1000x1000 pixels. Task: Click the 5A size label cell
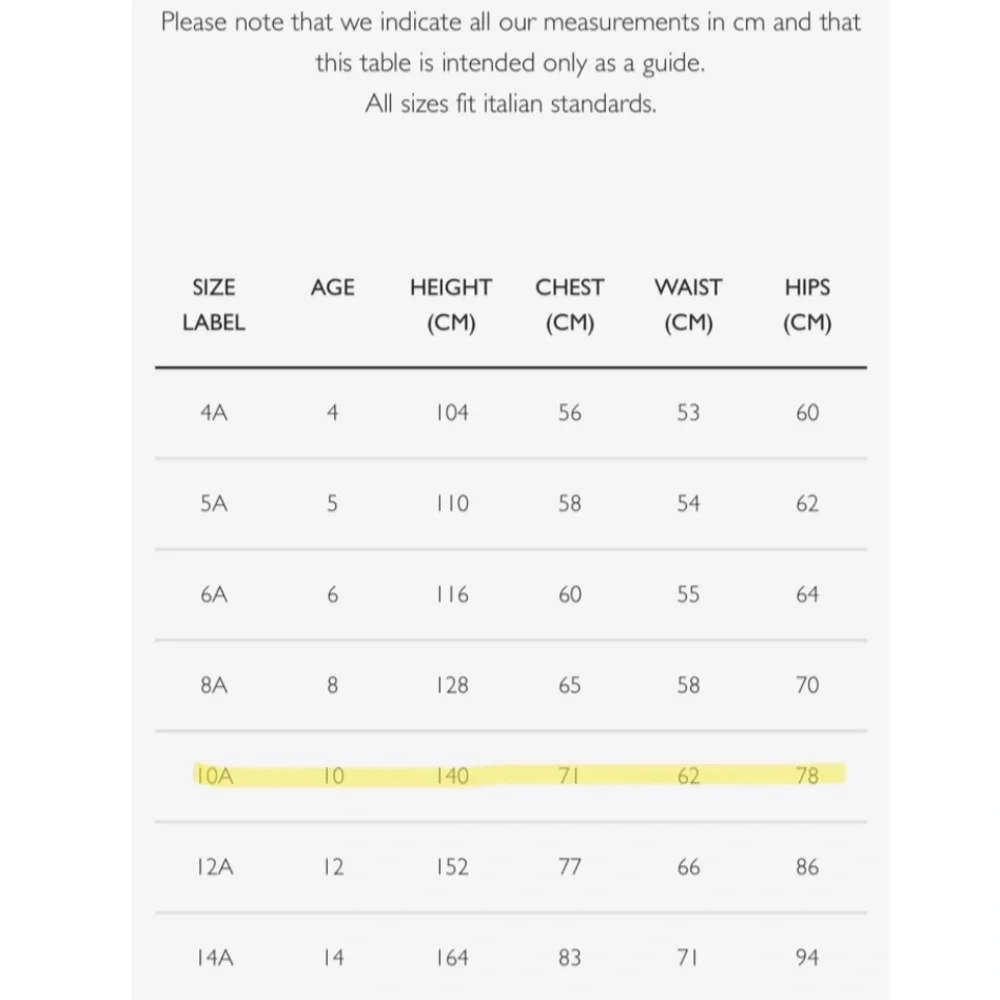[214, 504]
